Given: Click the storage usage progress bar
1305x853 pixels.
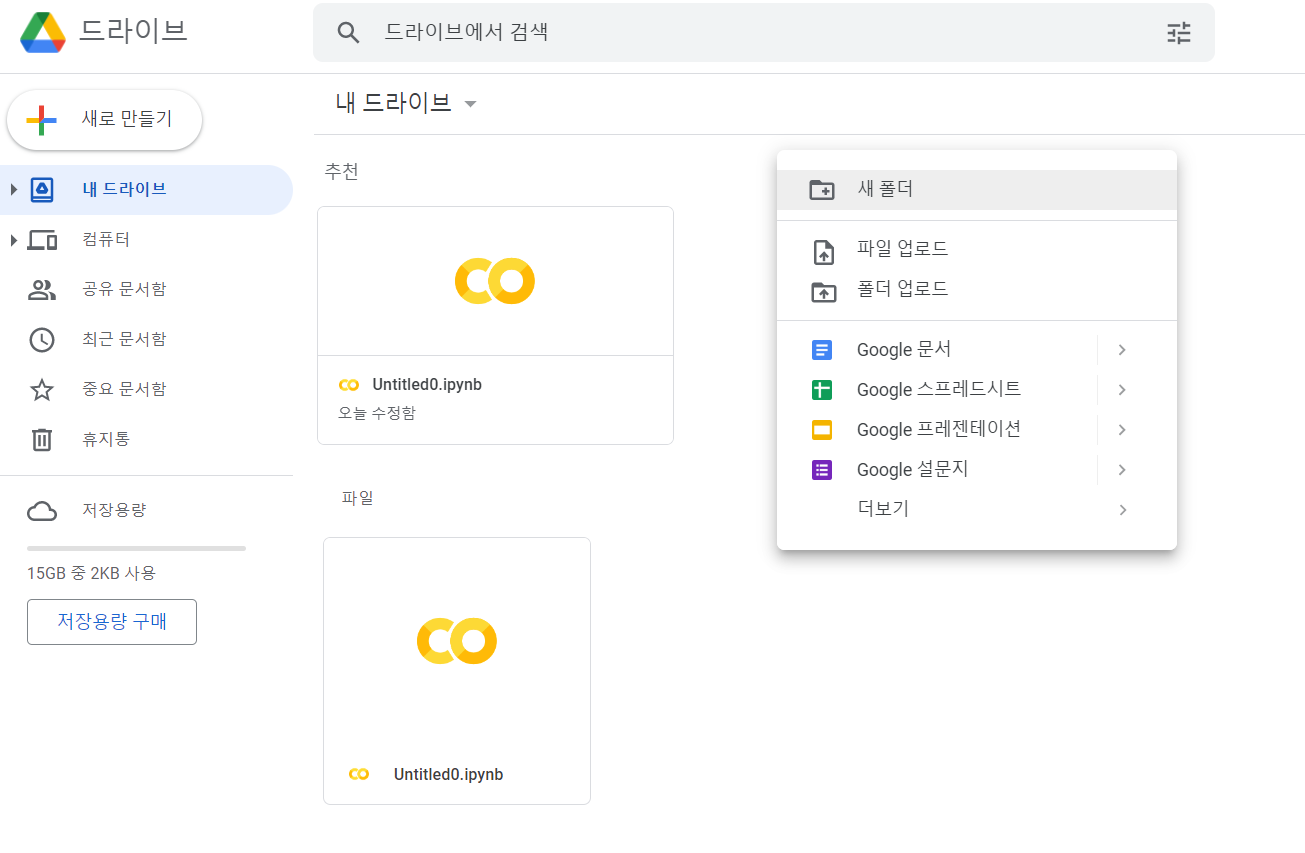Looking at the screenshot, I should coord(136,548).
